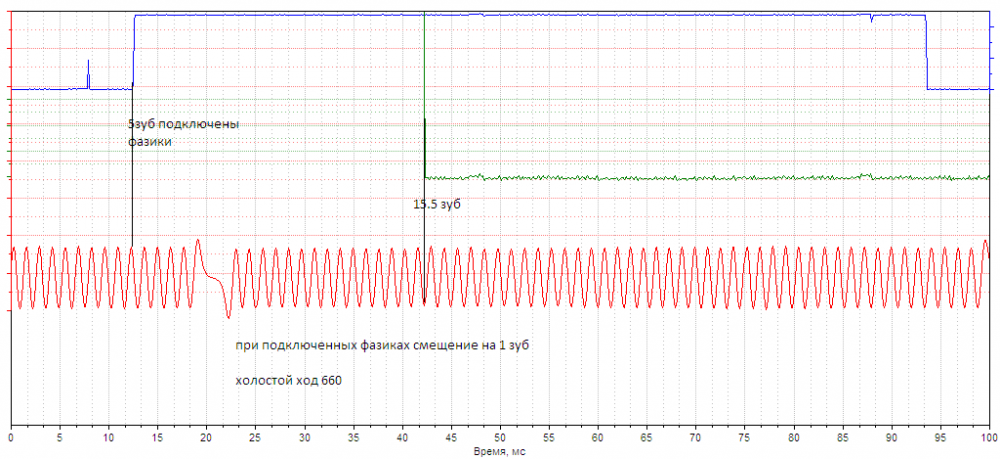
Task: Click the time axis tick label '90'
Action: click(891, 438)
